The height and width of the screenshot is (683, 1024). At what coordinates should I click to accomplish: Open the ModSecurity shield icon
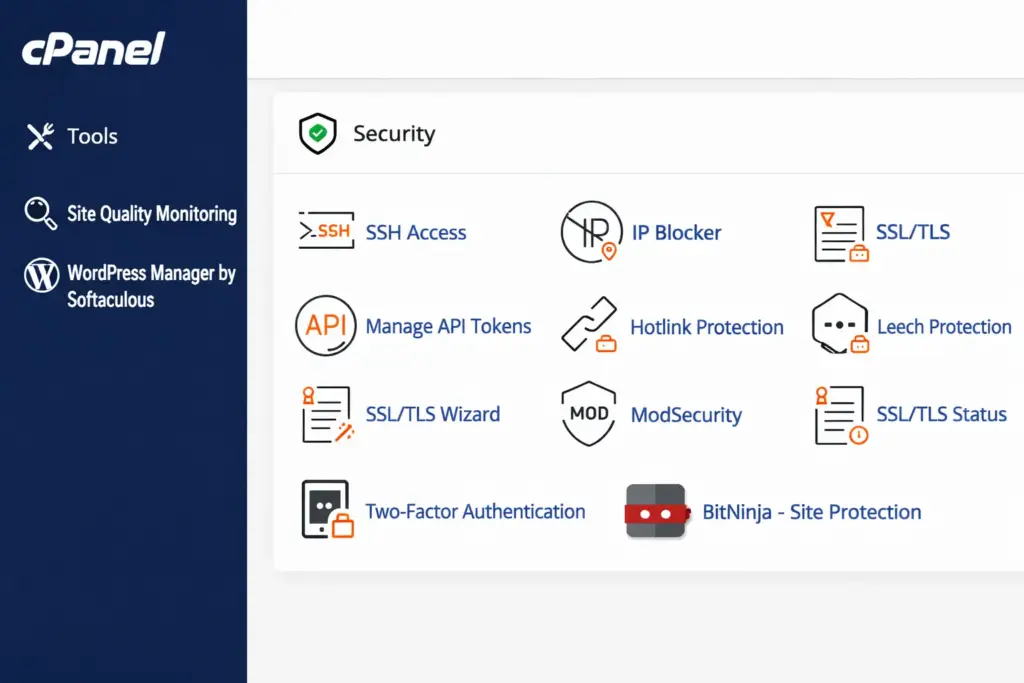590,414
